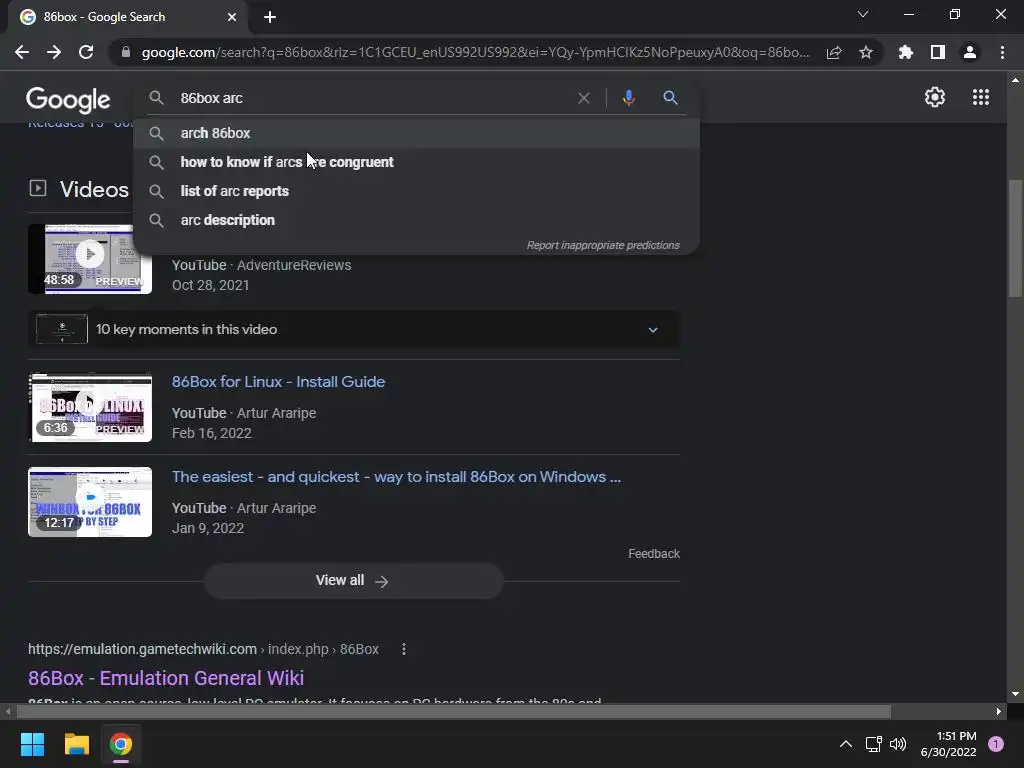Screen dimensions: 1024x768
Task: Click the View all videos button
Action: 353,581
